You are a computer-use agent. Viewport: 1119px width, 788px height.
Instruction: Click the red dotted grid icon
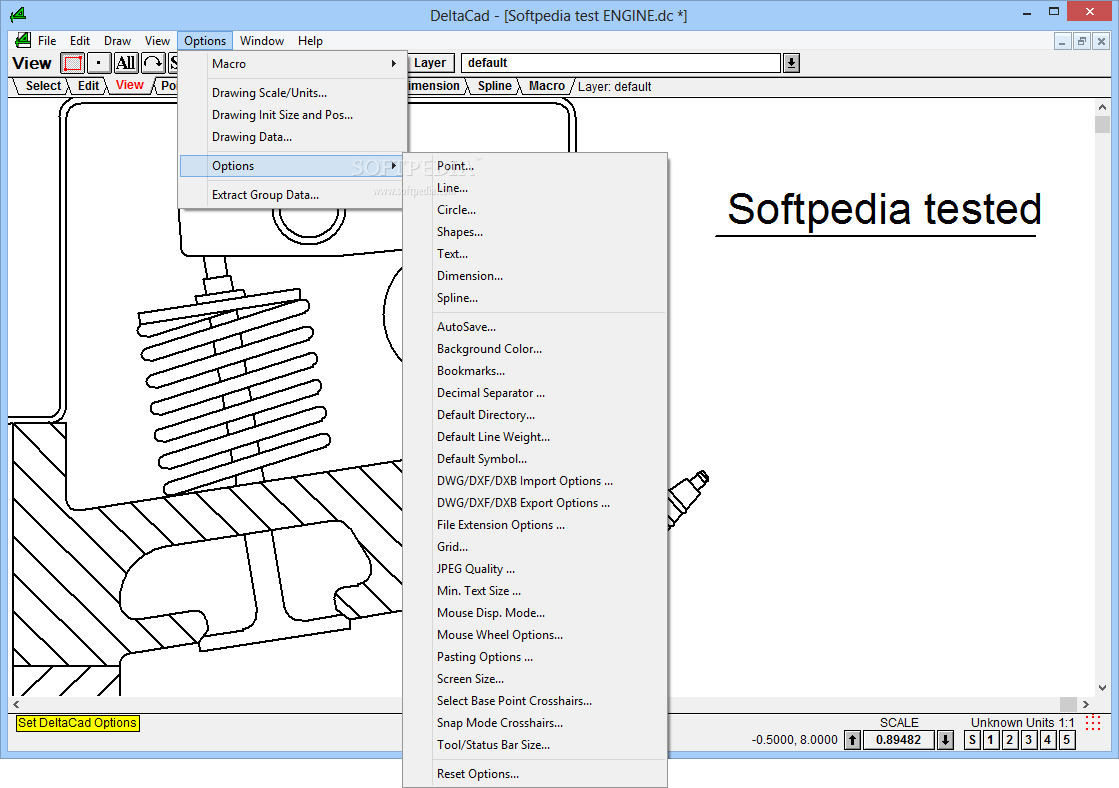click(1093, 722)
